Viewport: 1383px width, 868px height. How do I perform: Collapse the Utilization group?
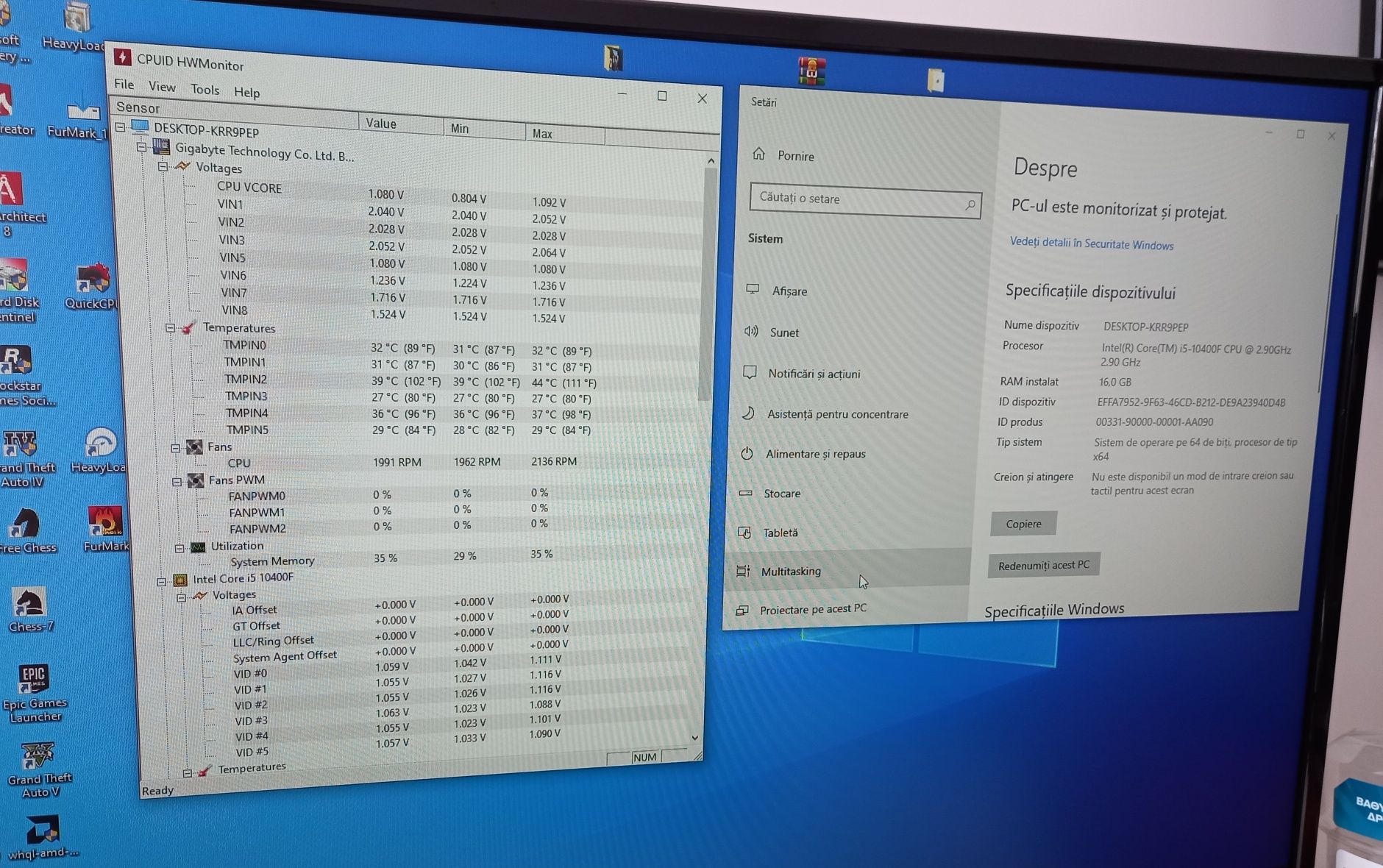point(179,548)
